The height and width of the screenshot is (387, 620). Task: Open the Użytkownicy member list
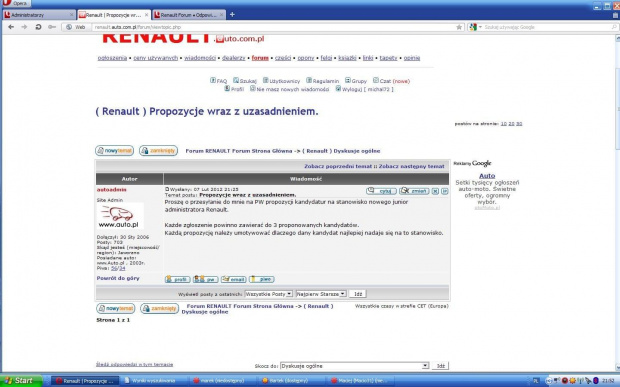coord(282,81)
